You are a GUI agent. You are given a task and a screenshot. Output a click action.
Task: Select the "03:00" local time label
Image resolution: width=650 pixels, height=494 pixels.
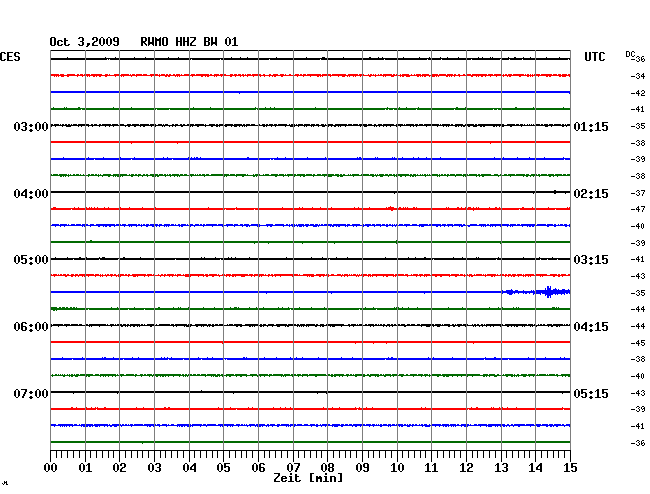point(31,126)
